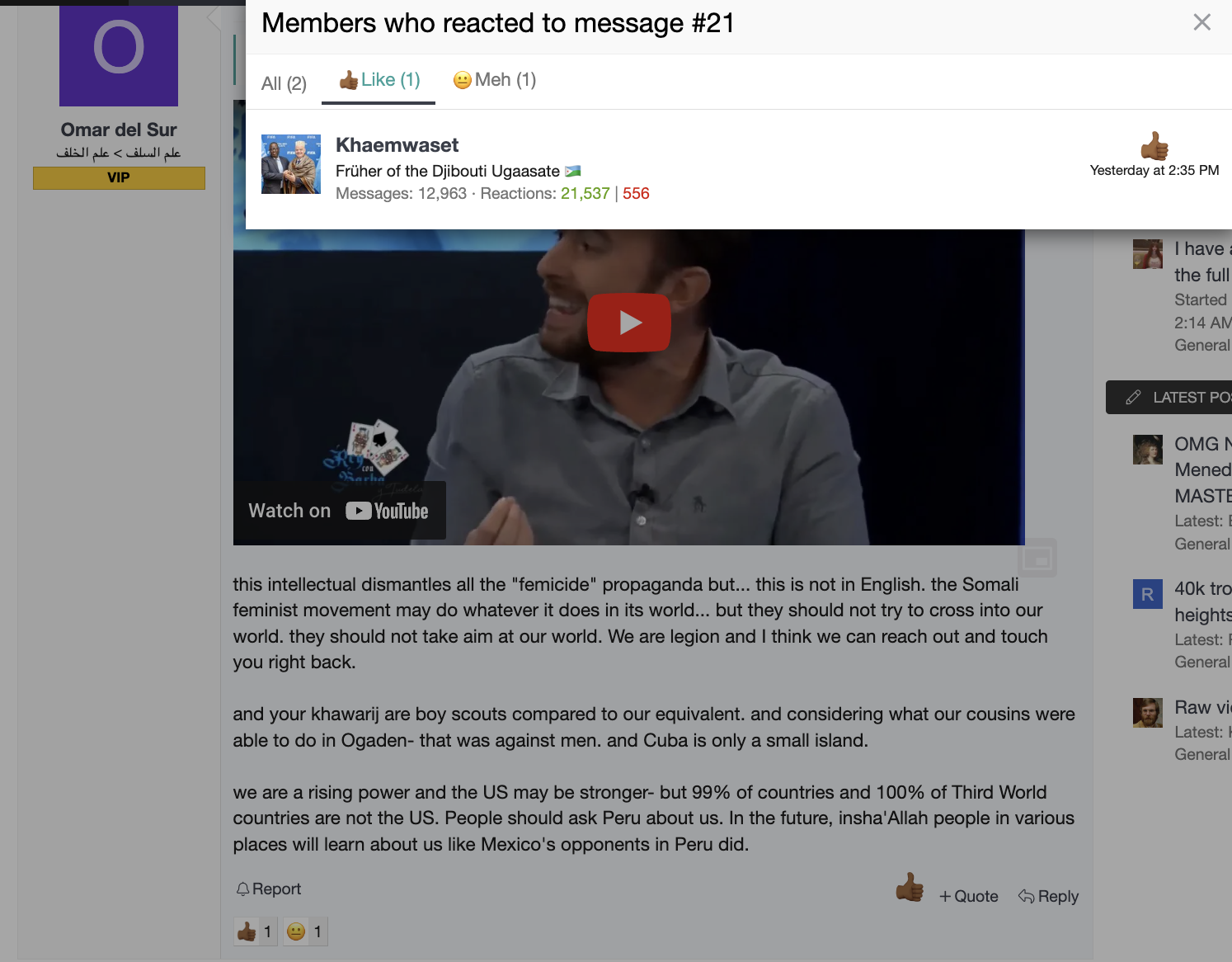Click the meh face reaction count

[305, 931]
